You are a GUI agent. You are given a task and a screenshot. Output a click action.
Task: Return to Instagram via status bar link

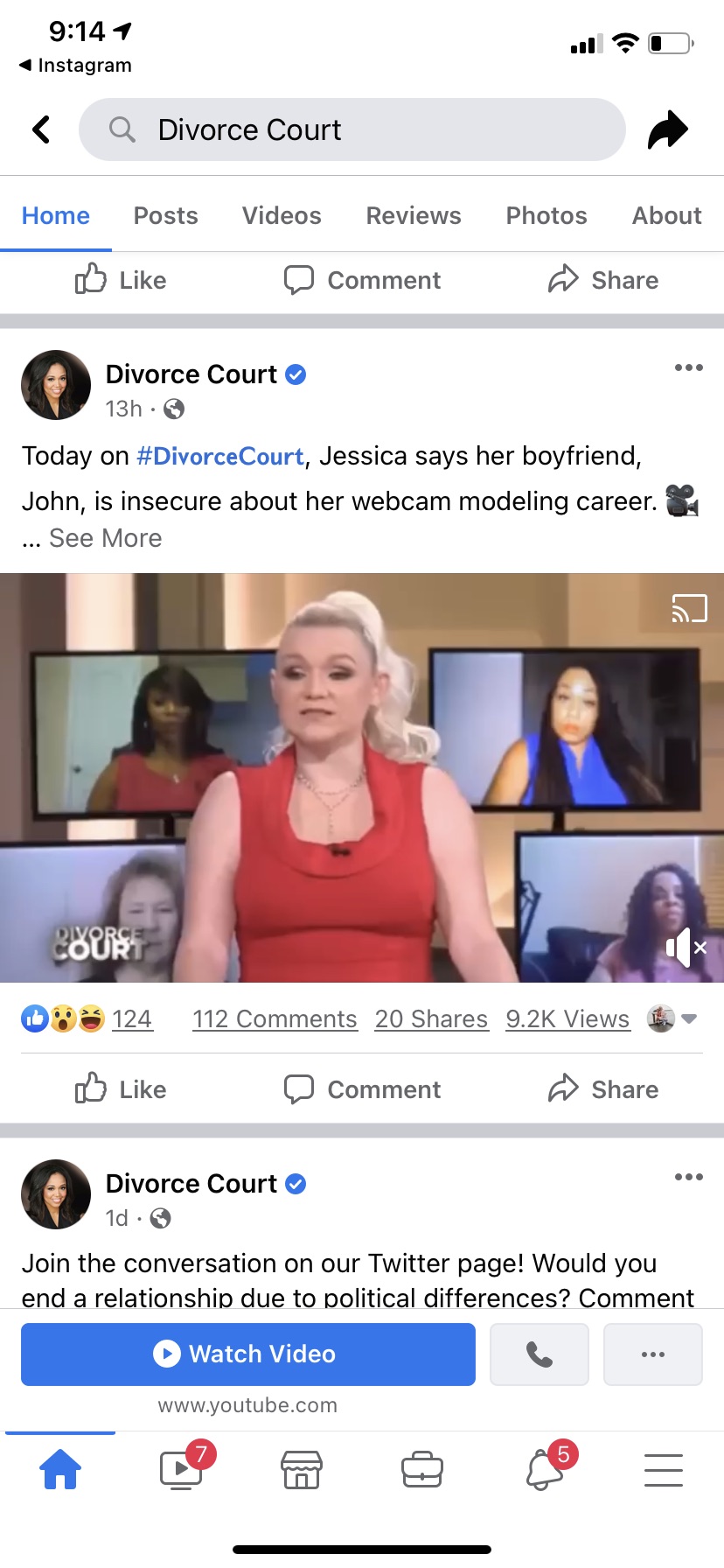75,65
